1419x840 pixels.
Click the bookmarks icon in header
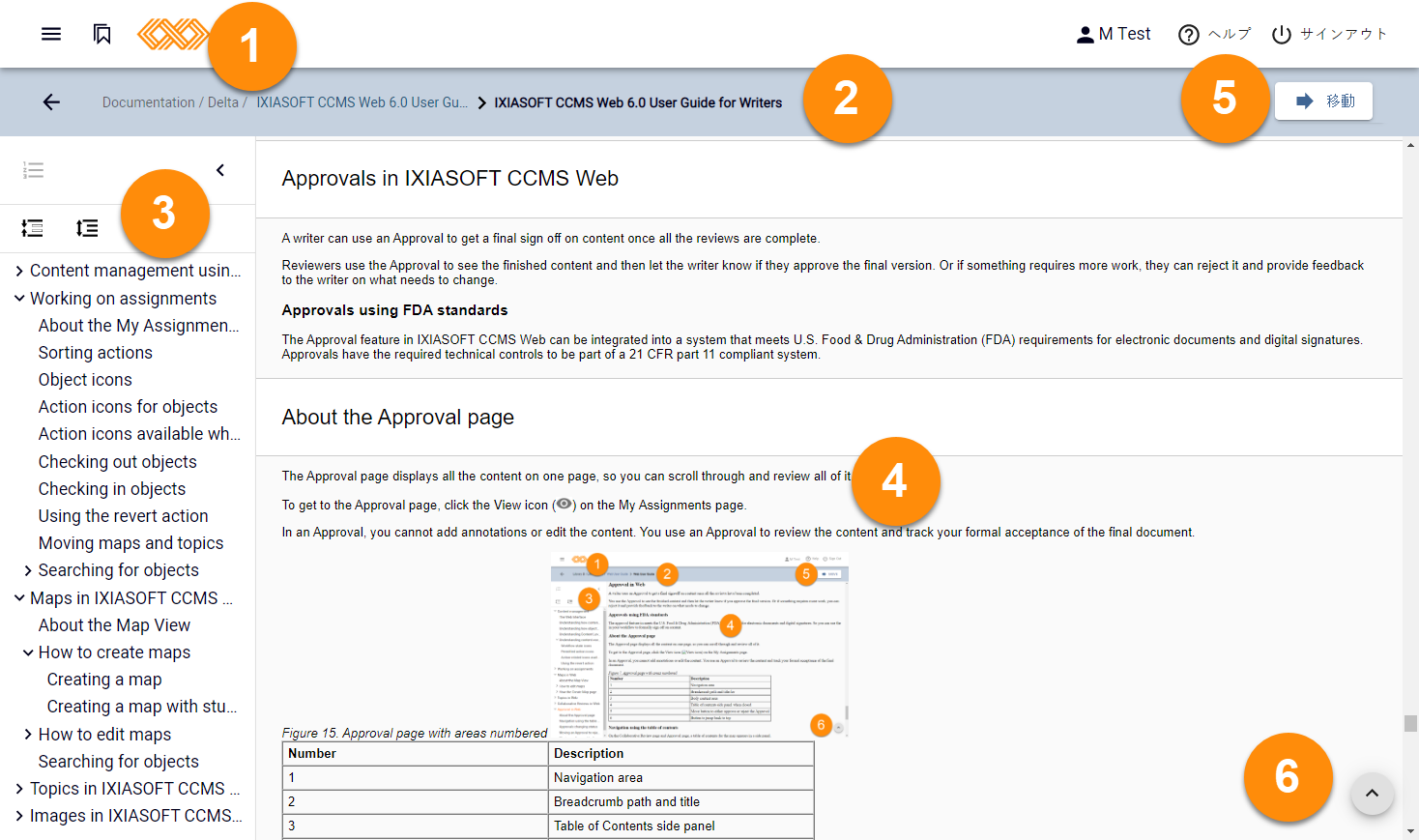(101, 34)
